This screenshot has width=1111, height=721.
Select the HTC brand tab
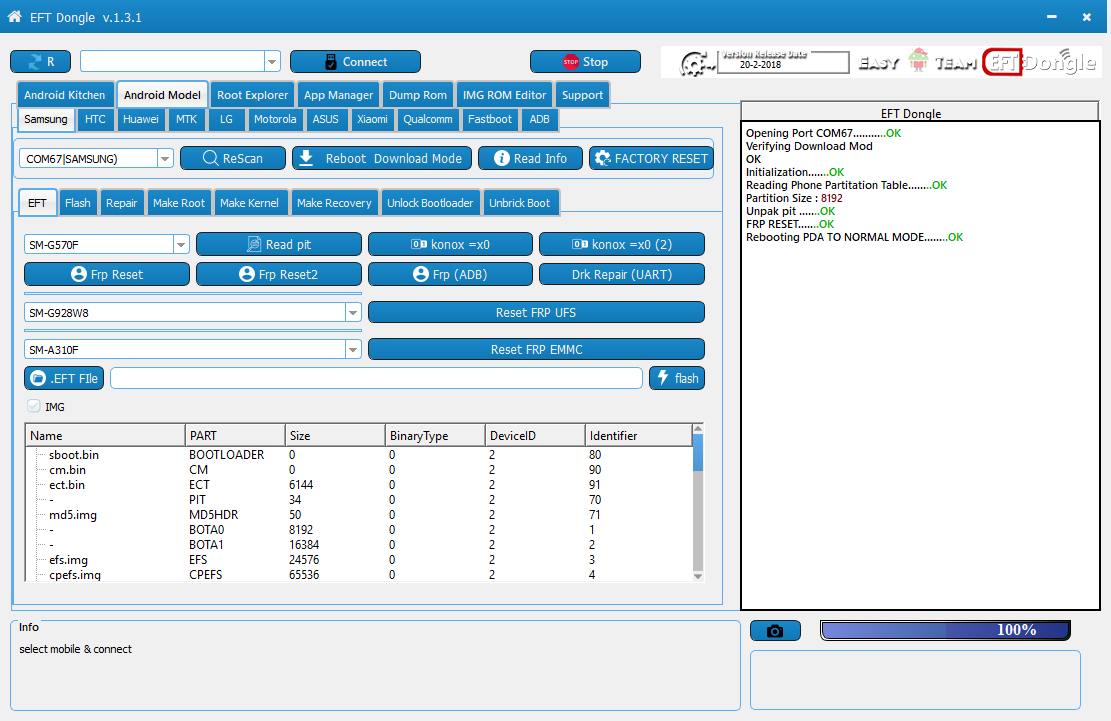95,119
